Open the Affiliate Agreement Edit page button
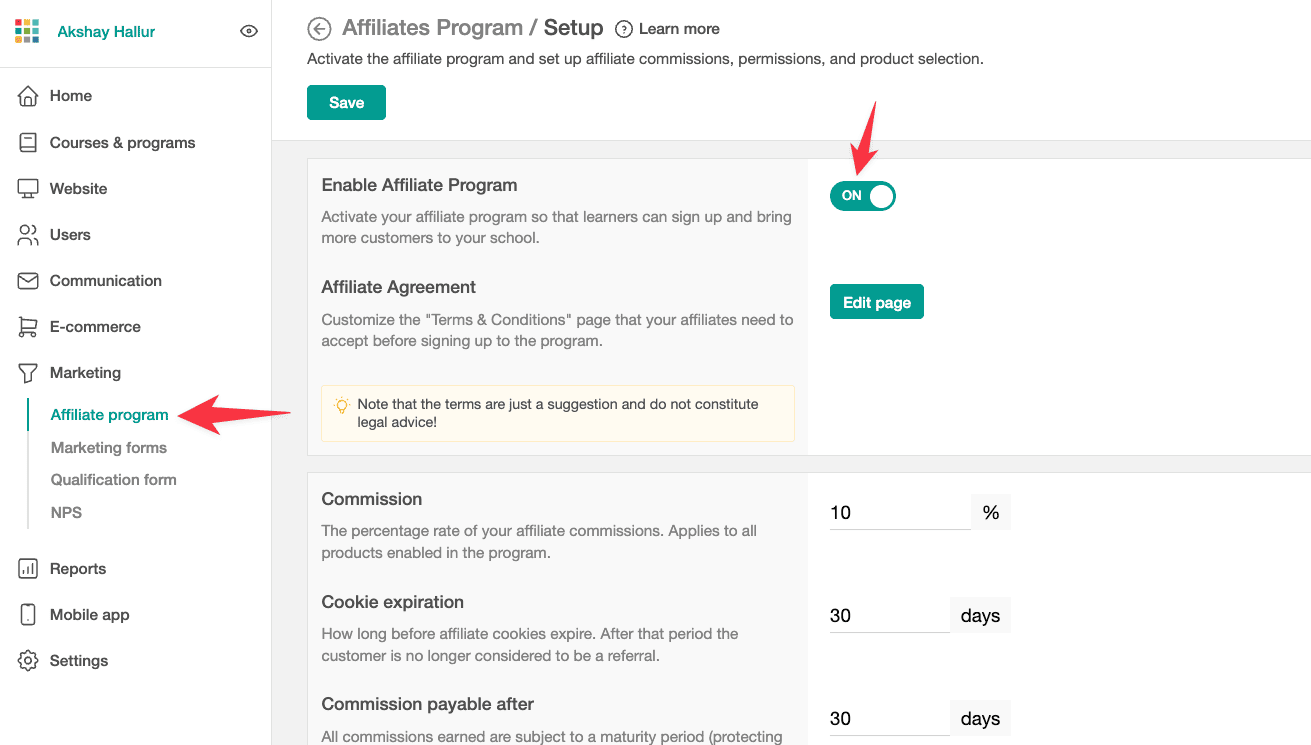This screenshot has height=745, width=1311. [x=876, y=301]
